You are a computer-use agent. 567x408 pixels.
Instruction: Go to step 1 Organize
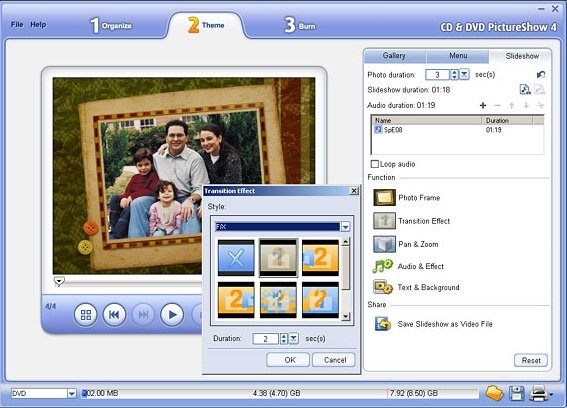click(111, 25)
